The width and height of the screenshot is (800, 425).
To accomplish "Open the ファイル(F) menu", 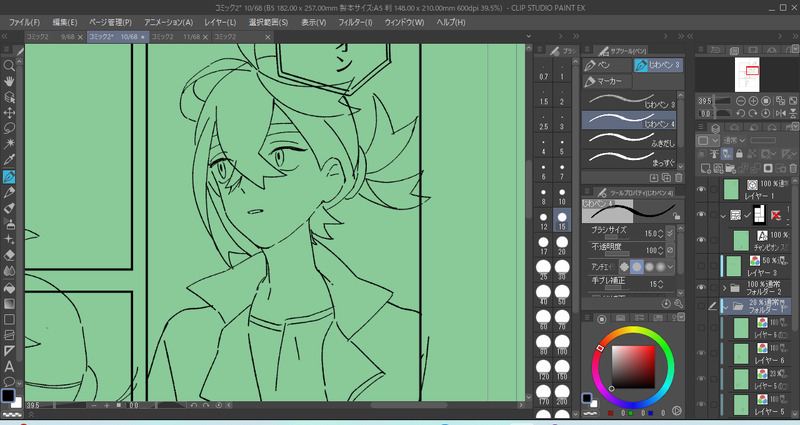I will coord(24,22).
